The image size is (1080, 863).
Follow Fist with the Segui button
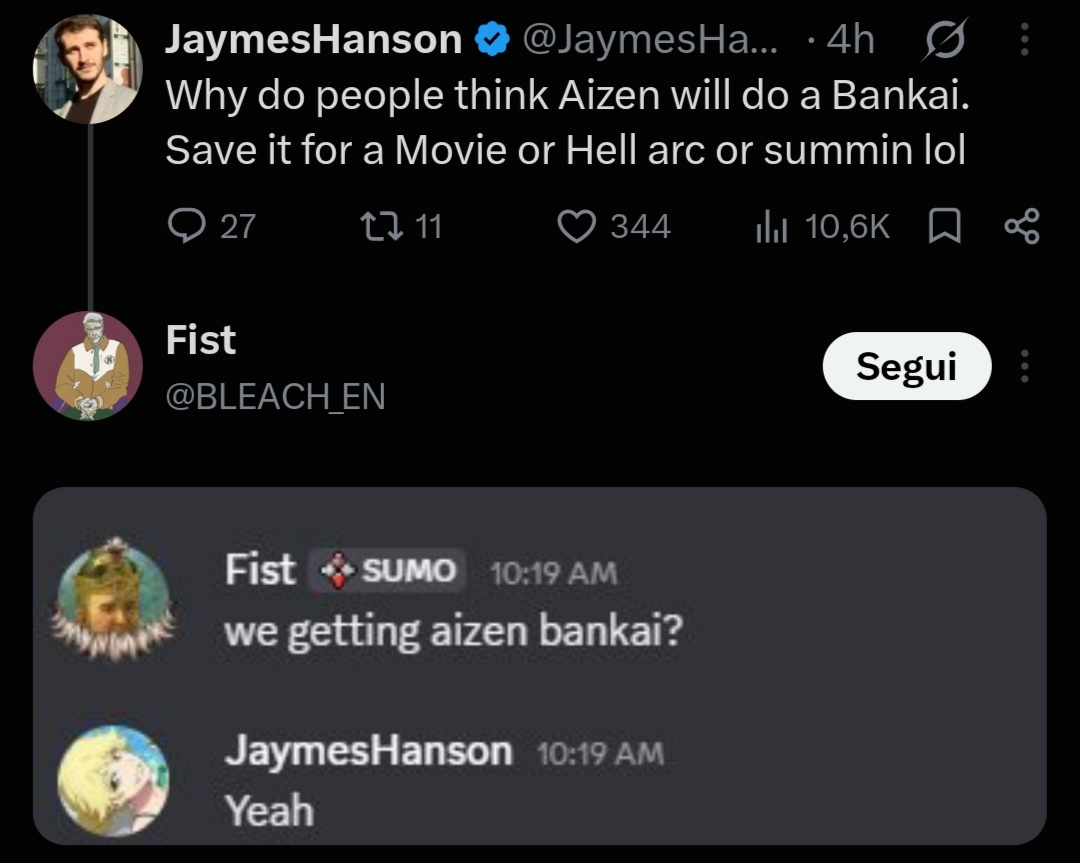tap(906, 366)
